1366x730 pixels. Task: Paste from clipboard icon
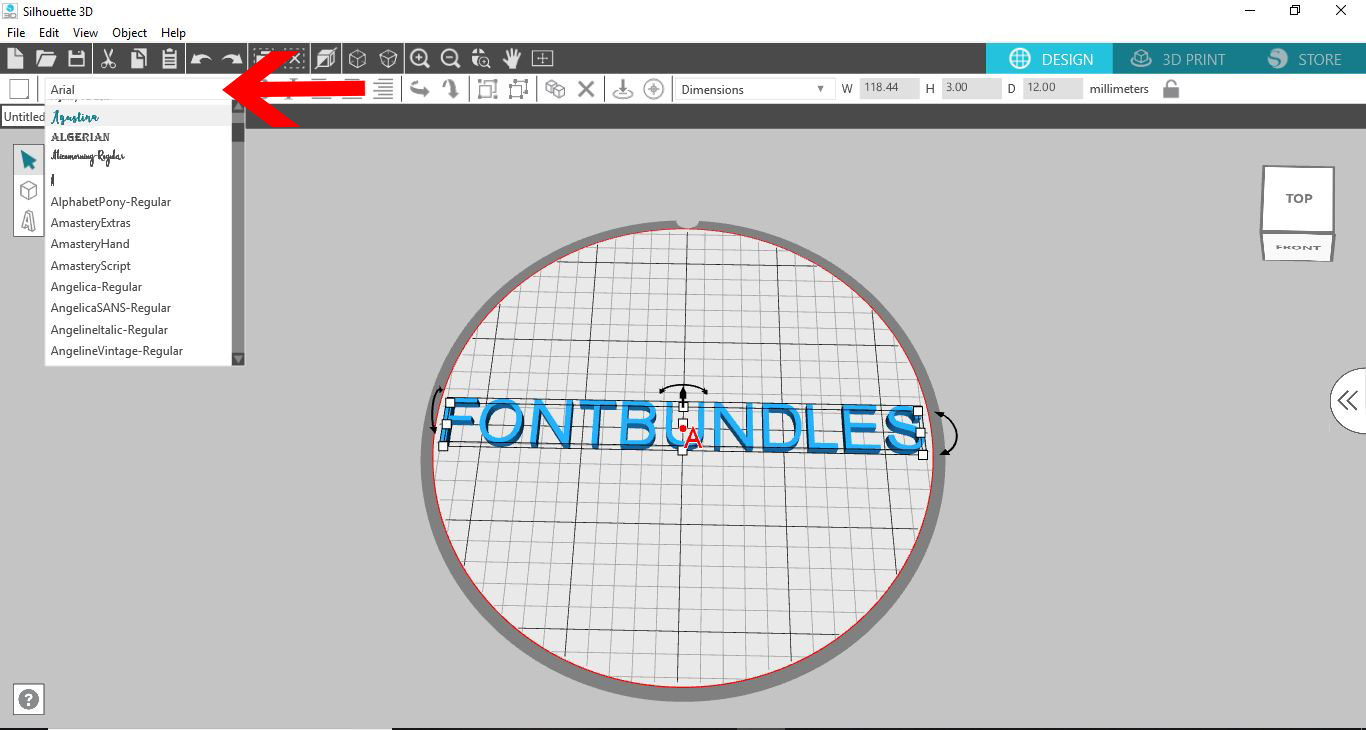(169, 58)
